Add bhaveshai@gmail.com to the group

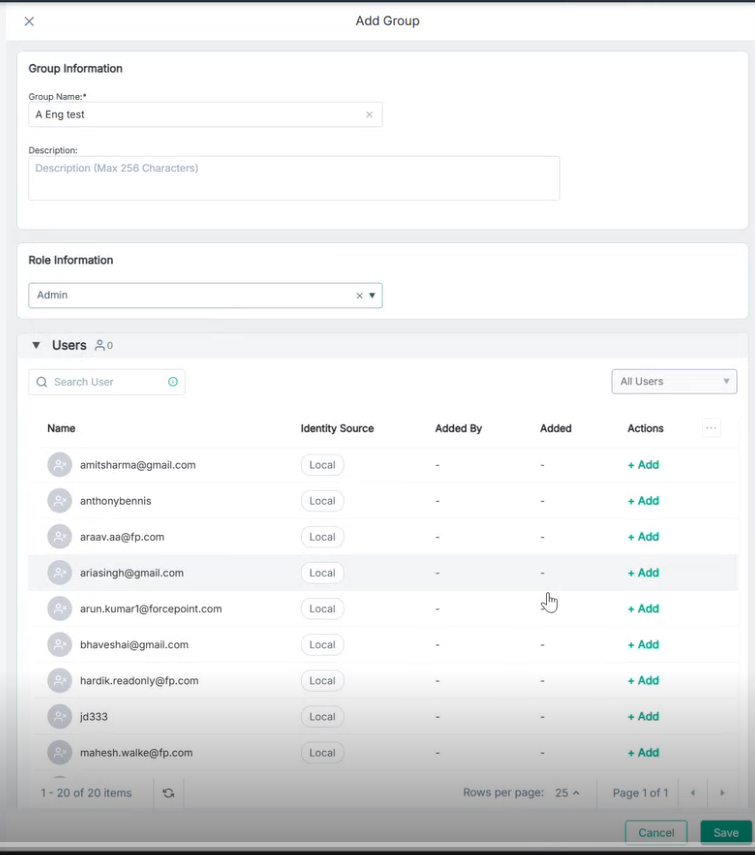tap(643, 645)
